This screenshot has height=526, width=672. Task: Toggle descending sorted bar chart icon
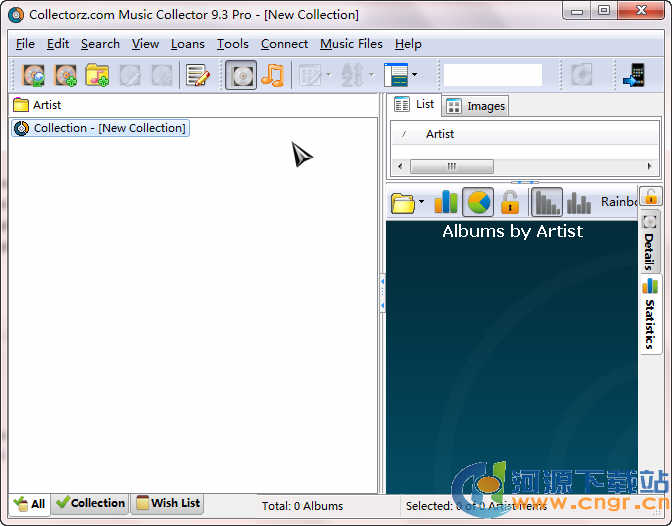(547, 201)
